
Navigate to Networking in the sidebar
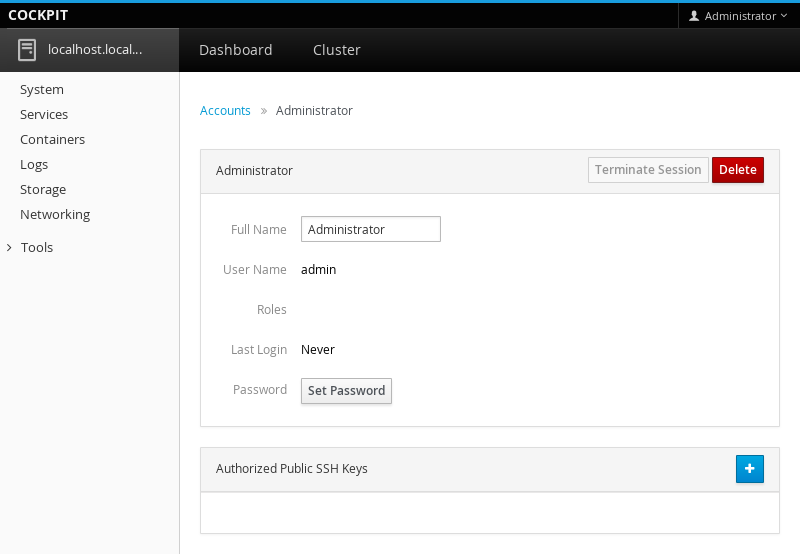pos(55,214)
